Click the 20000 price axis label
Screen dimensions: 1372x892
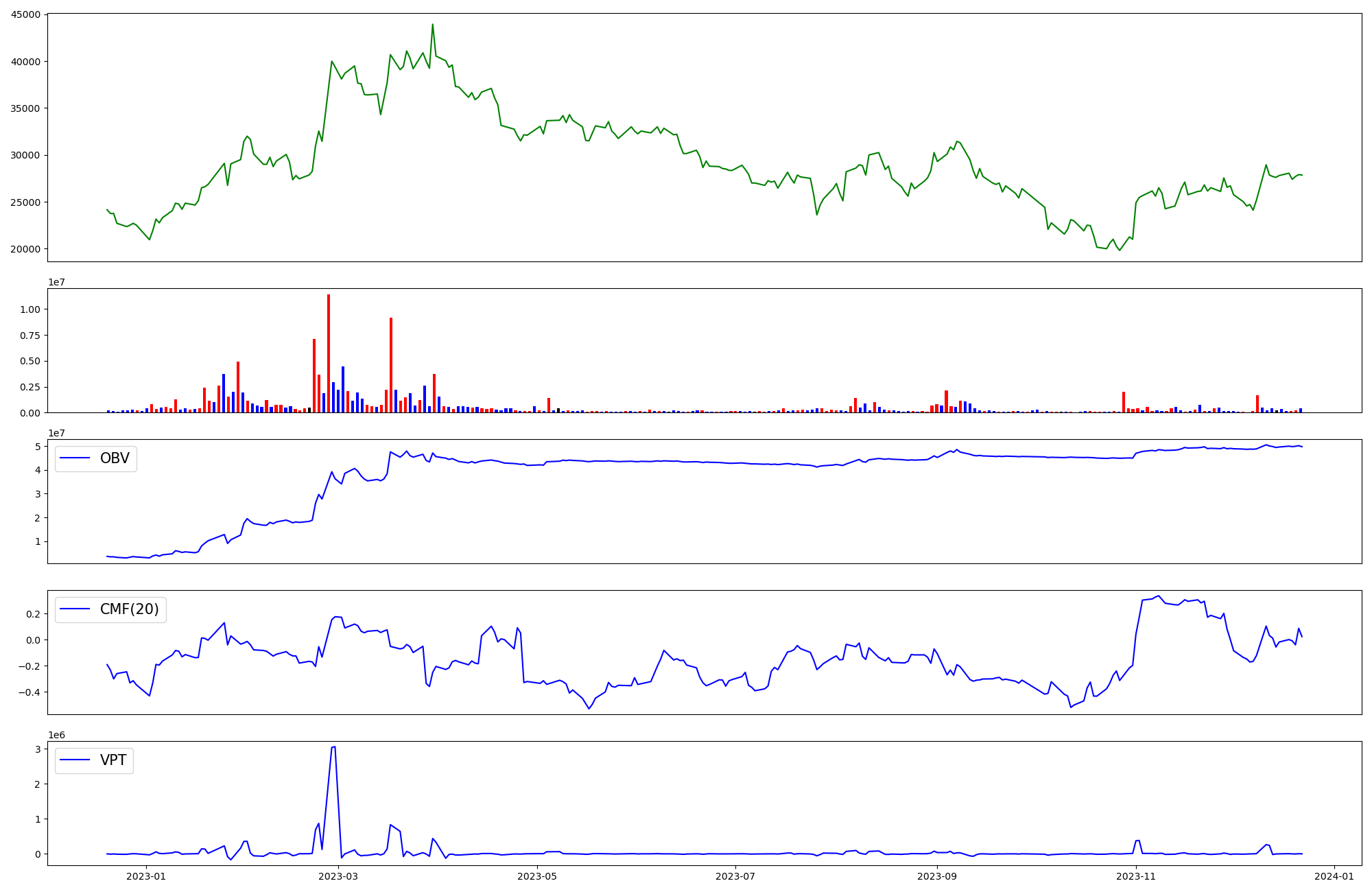pyautogui.click(x=25, y=249)
